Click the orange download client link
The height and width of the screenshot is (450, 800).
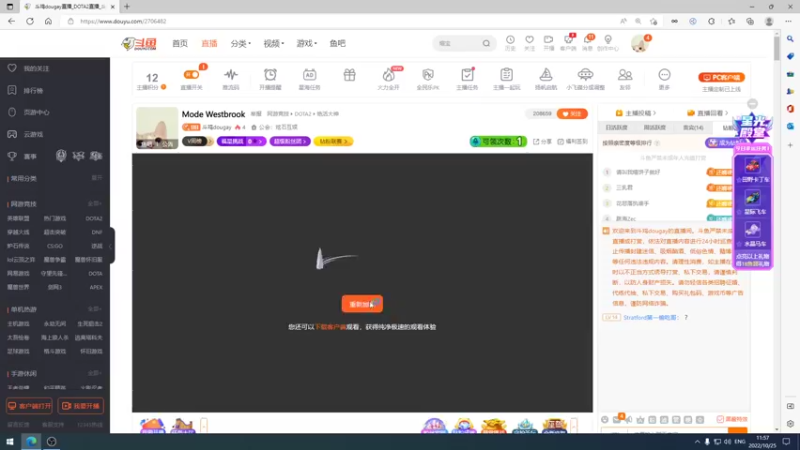point(330,327)
